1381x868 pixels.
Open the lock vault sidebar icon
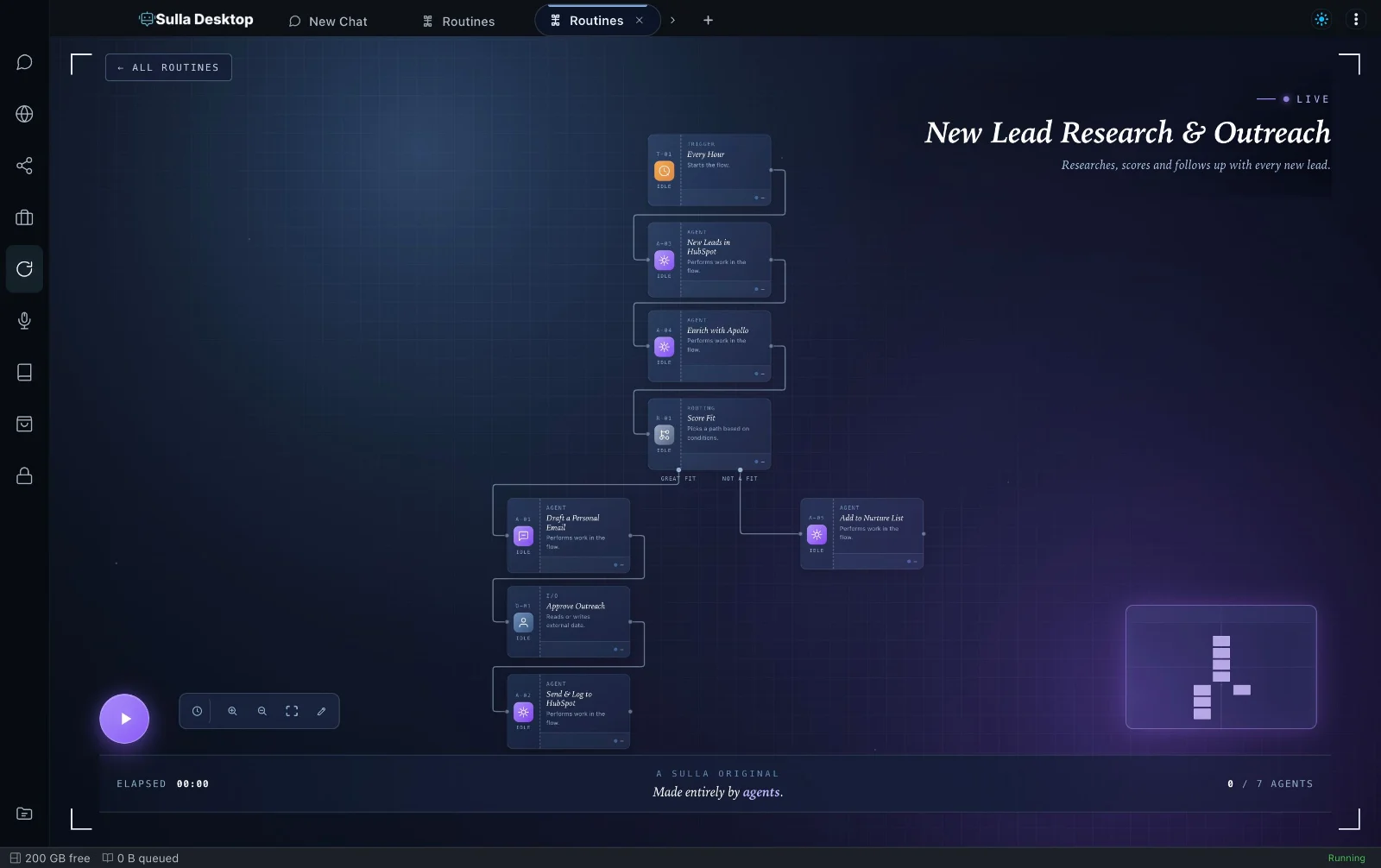pos(24,475)
